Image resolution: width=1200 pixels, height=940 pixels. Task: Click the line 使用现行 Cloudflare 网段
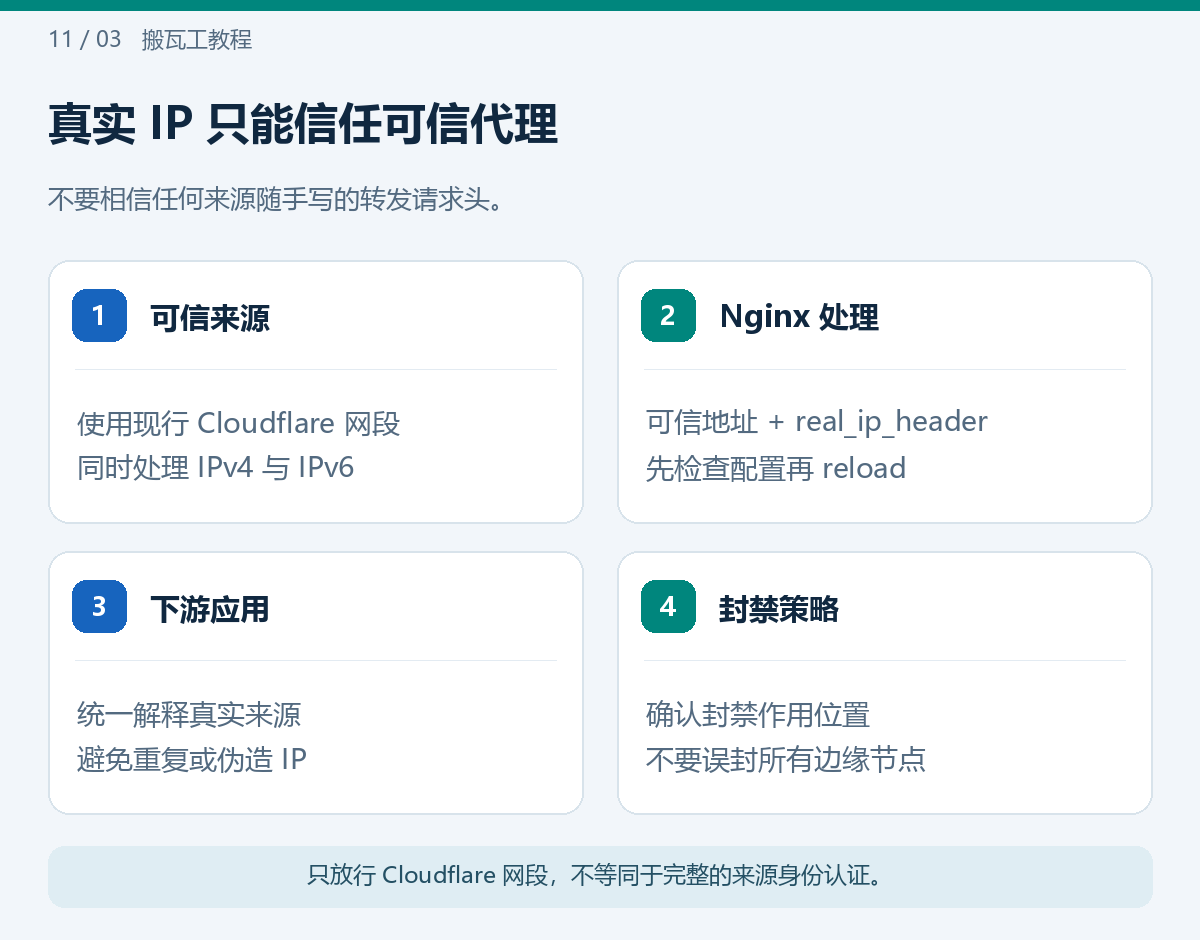click(x=238, y=424)
